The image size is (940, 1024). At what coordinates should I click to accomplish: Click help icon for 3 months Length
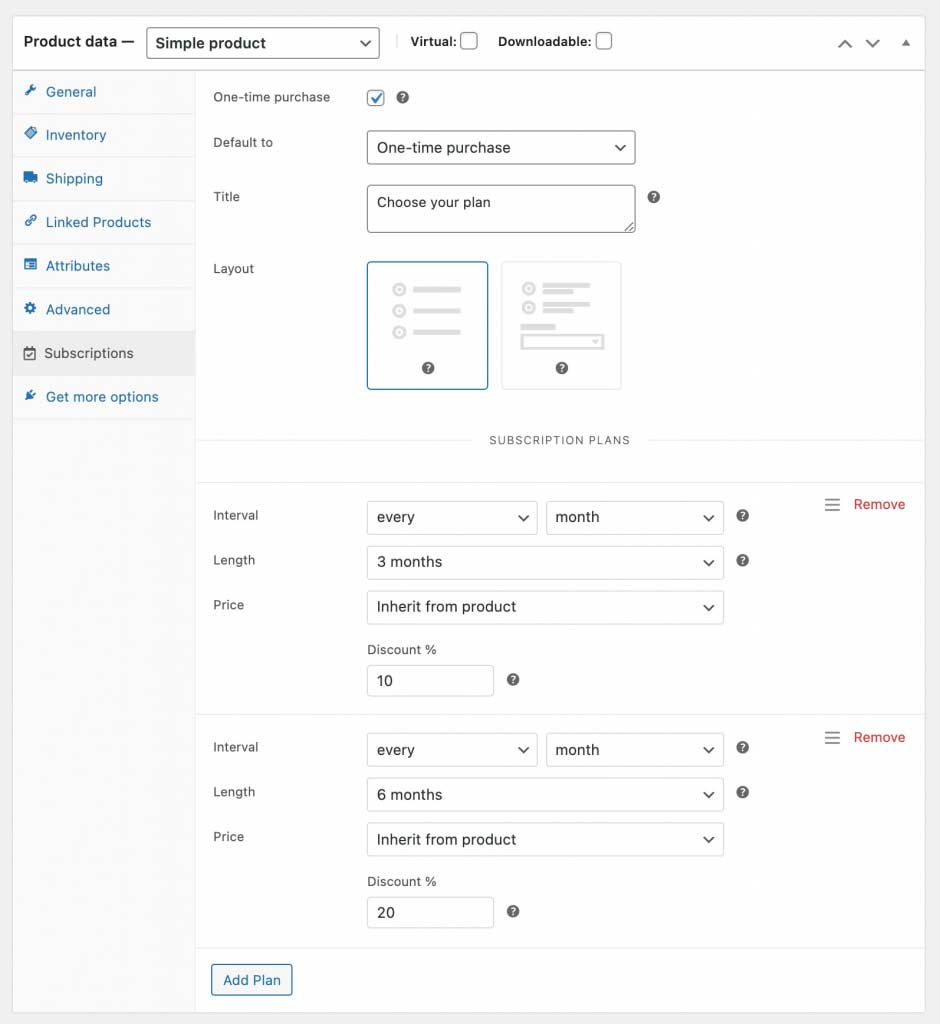coord(742,560)
